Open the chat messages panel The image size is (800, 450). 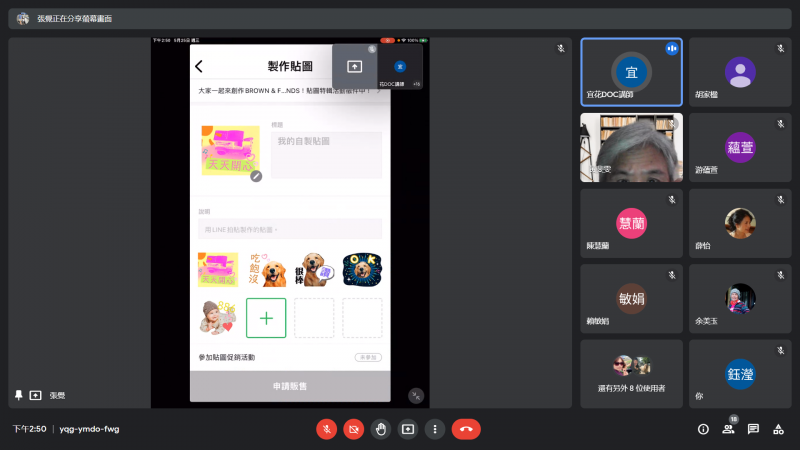pos(753,429)
